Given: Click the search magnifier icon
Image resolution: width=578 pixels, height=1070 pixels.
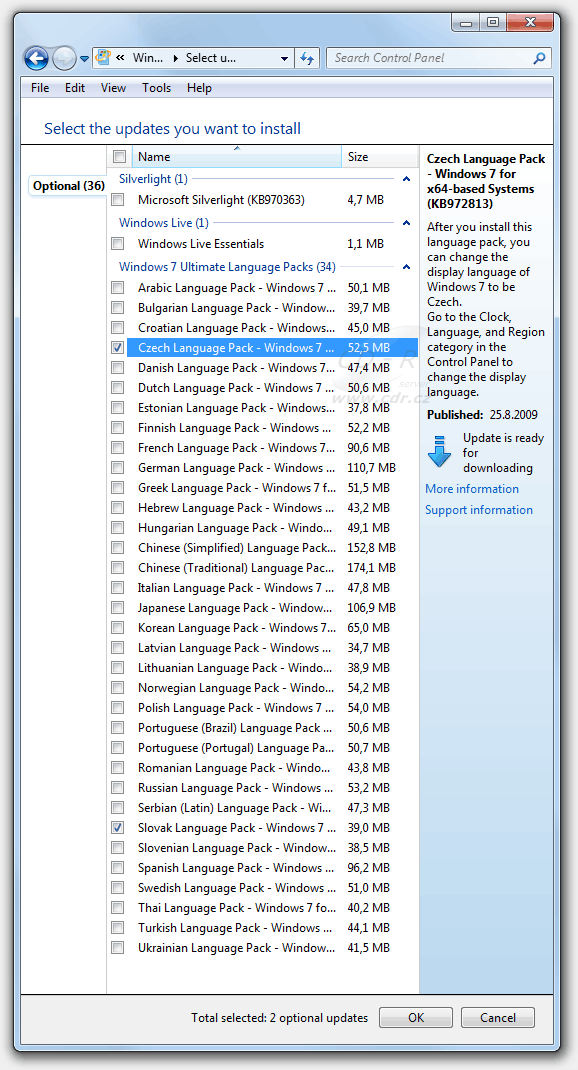Looking at the screenshot, I should (539, 58).
